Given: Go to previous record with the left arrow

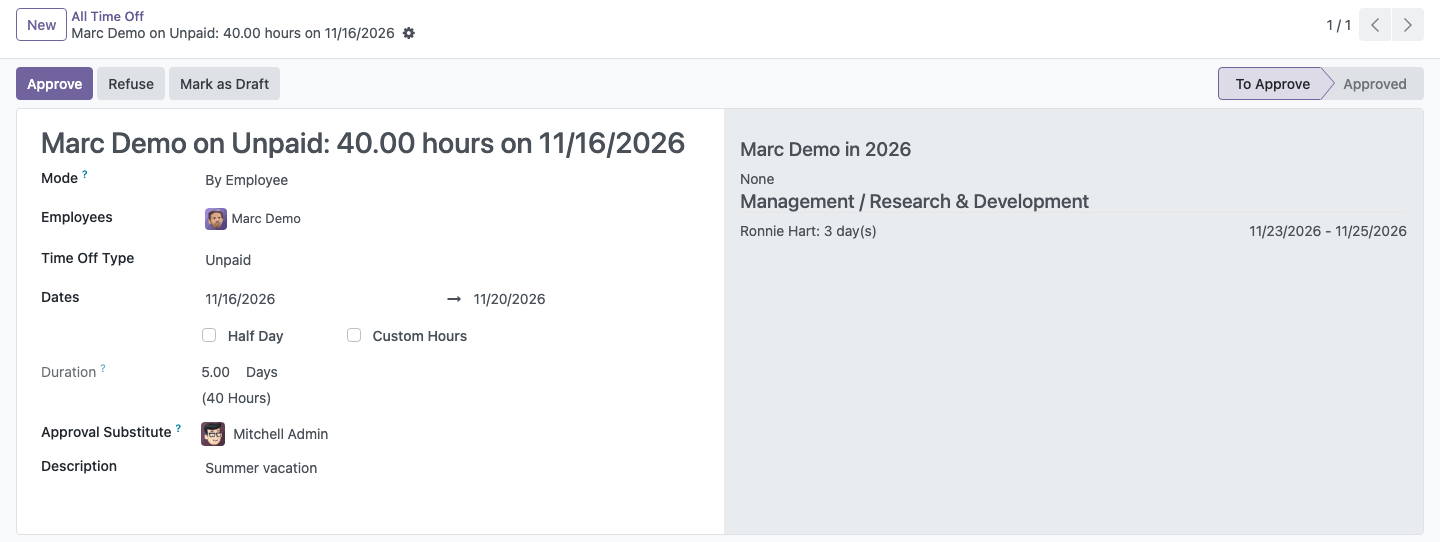Looking at the screenshot, I should tap(1375, 25).
